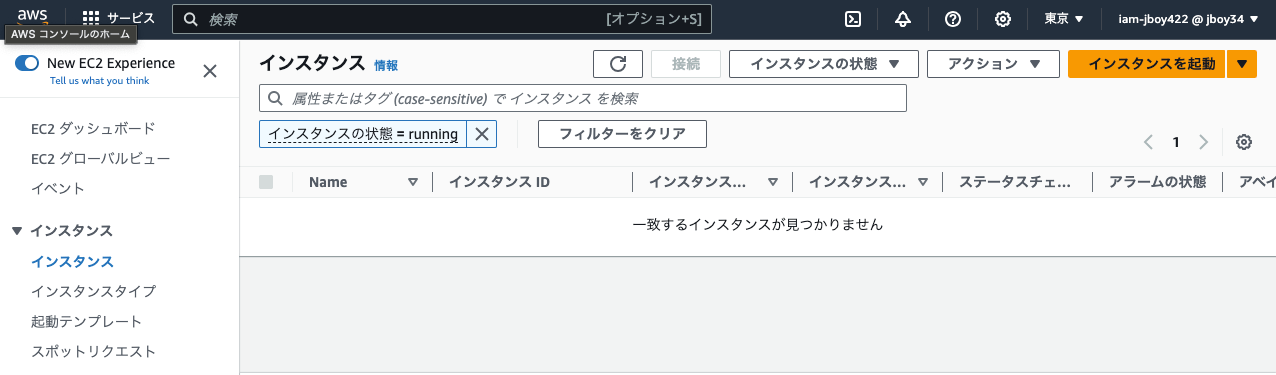Image resolution: width=1276 pixels, height=375 pixels.
Task: Open インスタンスタイプ in sidebar
Action: point(93,291)
